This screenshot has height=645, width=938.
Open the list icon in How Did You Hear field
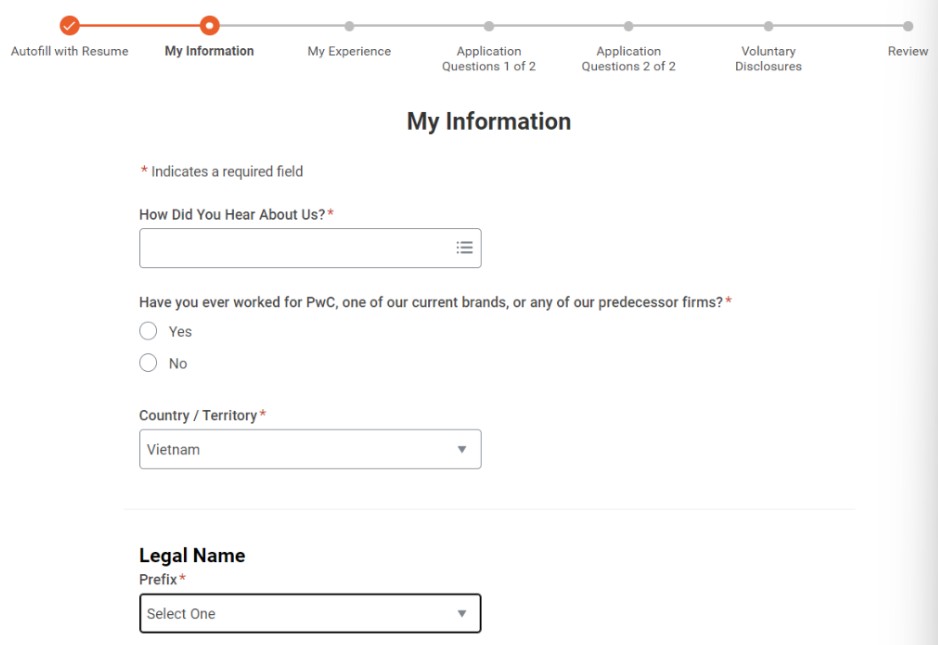point(464,248)
